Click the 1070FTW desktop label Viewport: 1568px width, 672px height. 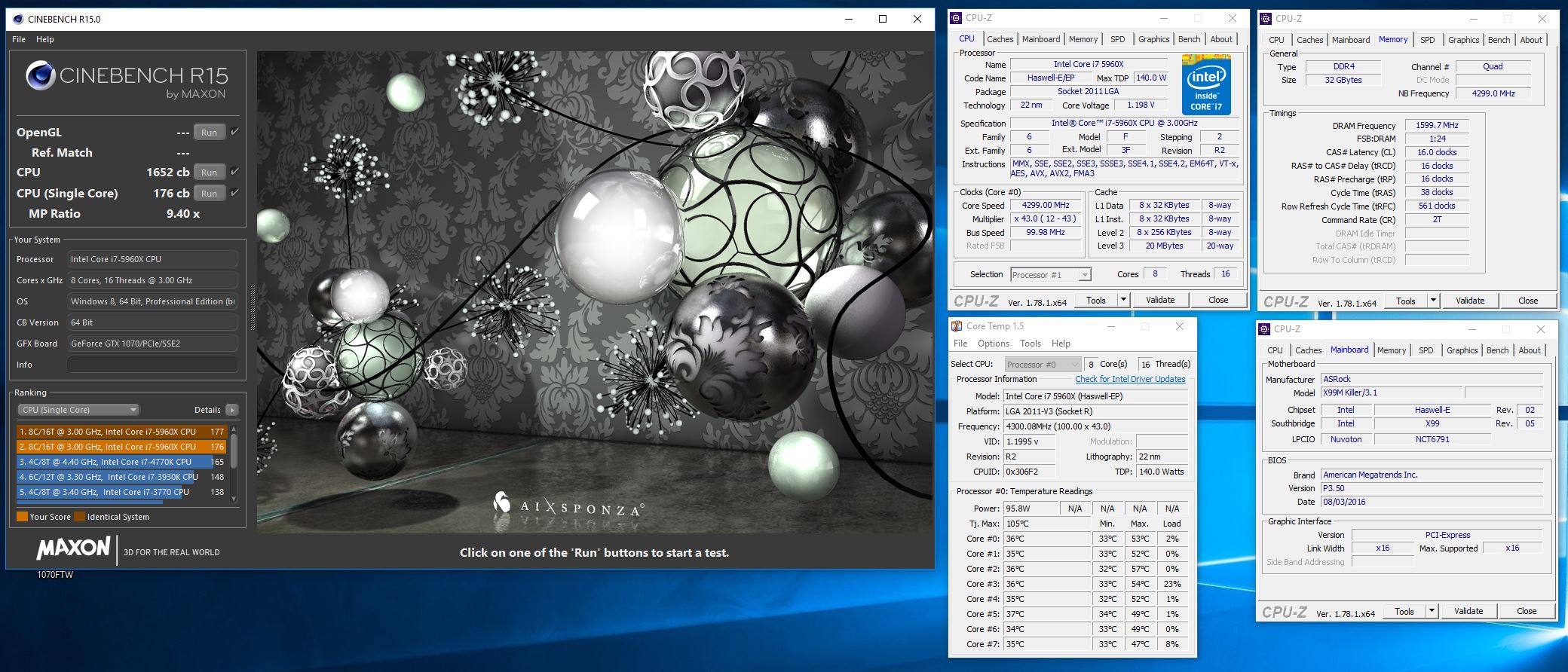pos(55,575)
